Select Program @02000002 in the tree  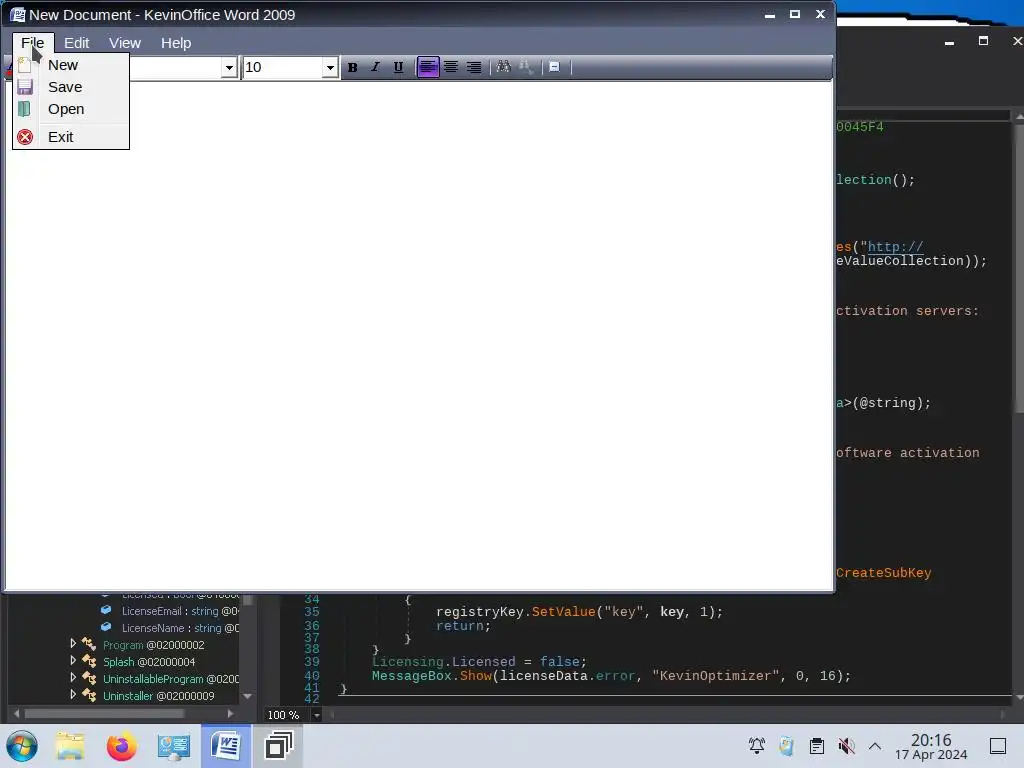pyautogui.click(x=153, y=645)
